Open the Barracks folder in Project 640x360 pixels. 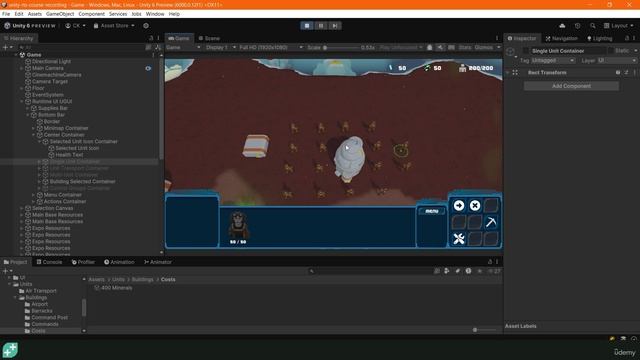[x=42, y=311]
